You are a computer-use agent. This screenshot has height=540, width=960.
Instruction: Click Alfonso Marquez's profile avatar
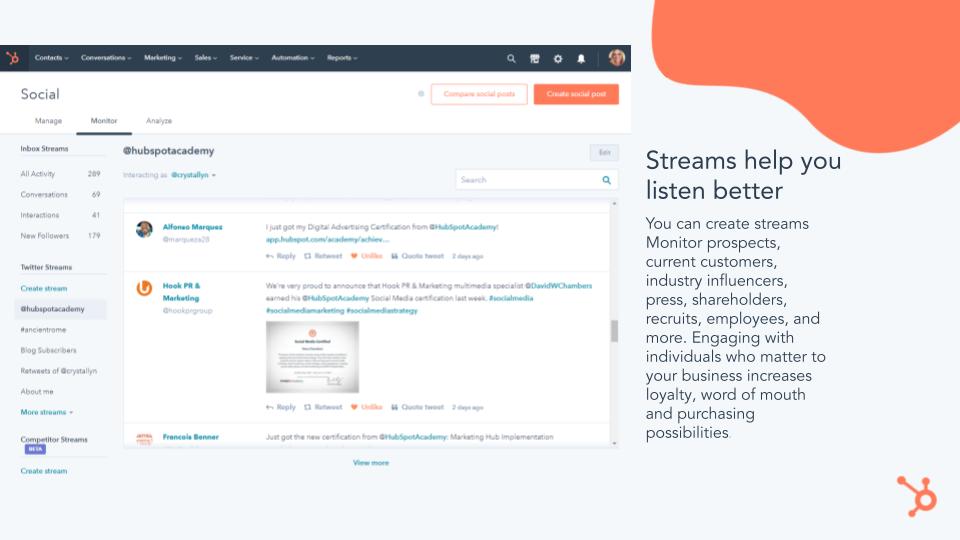pos(144,230)
